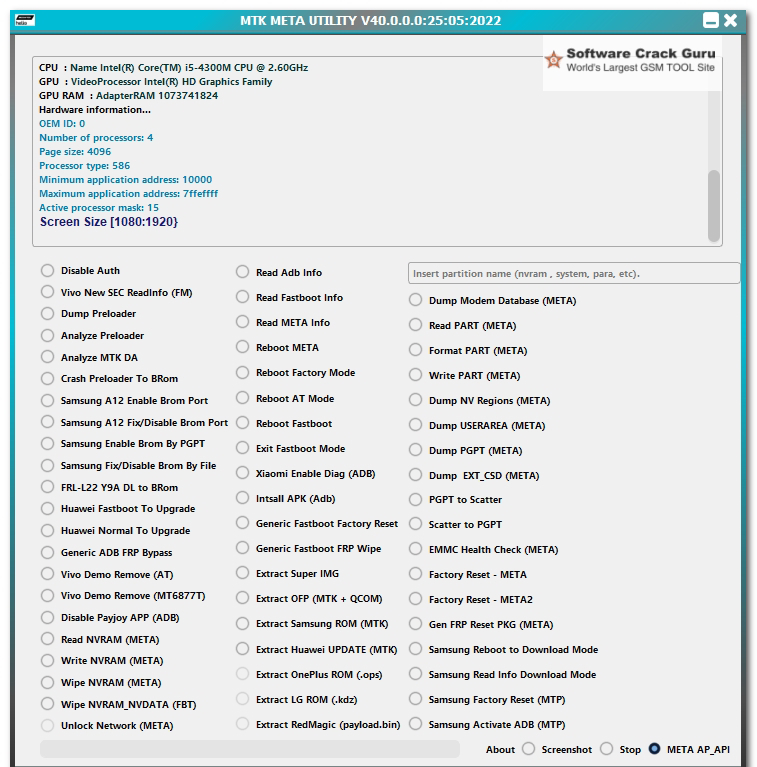Viewport: 757px width, 767px height.
Task: Minimize the MTK META Utility window
Action: [x=711, y=20]
